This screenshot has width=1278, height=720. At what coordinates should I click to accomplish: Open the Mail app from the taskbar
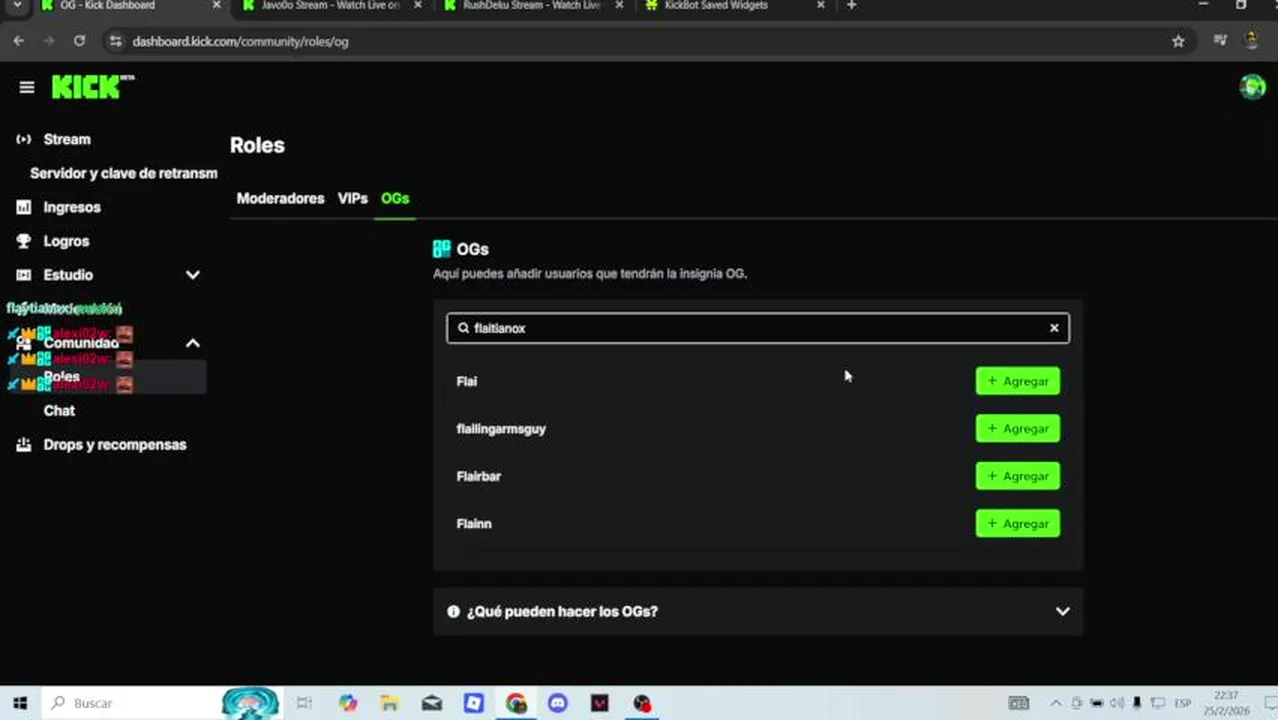432,703
